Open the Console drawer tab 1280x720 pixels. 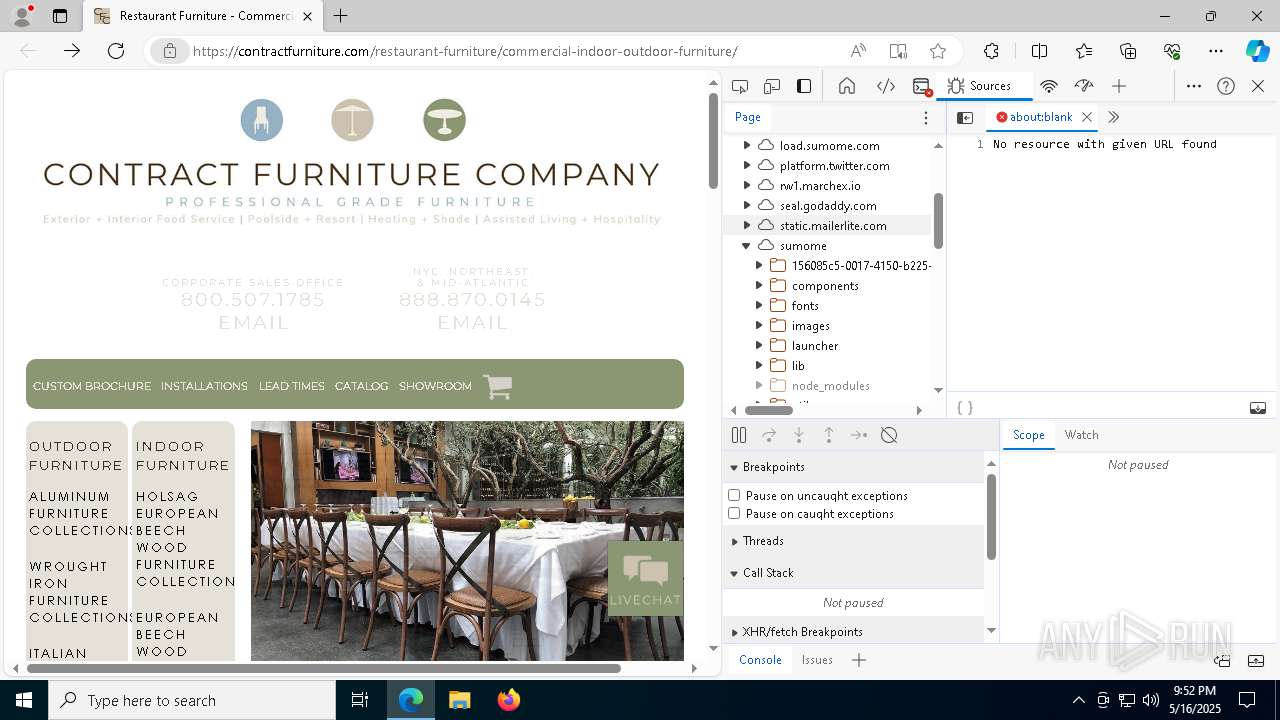coord(760,660)
